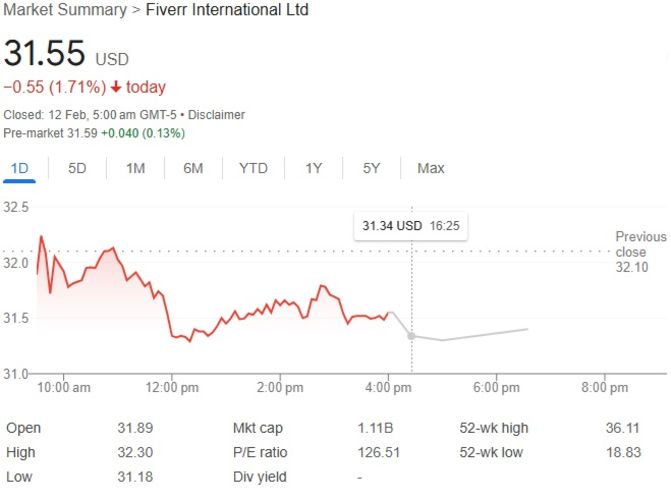The image size is (671, 500).
Task: Click the Disclaimer link
Action: [x=218, y=115]
